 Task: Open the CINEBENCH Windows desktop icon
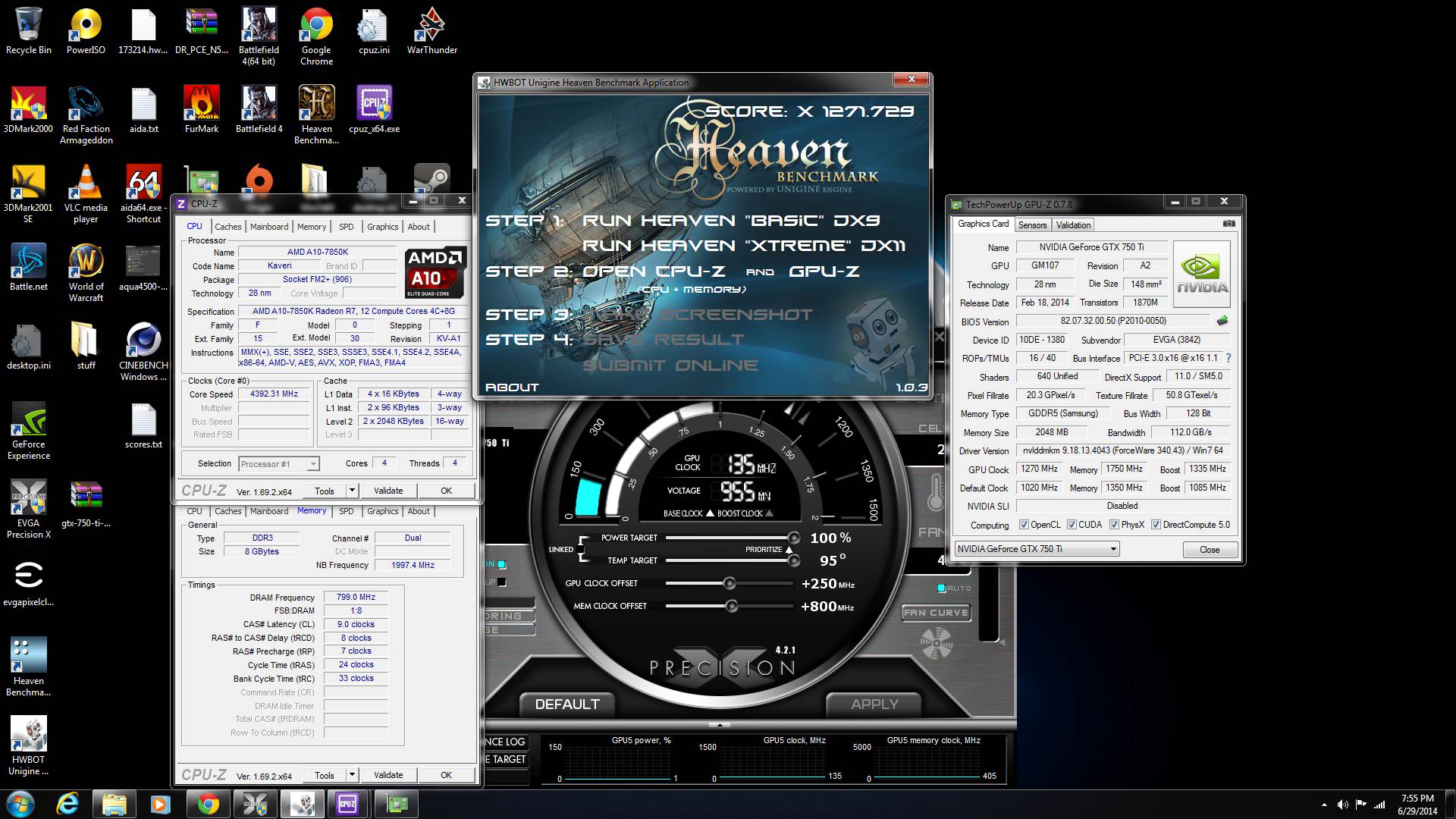(143, 352)
